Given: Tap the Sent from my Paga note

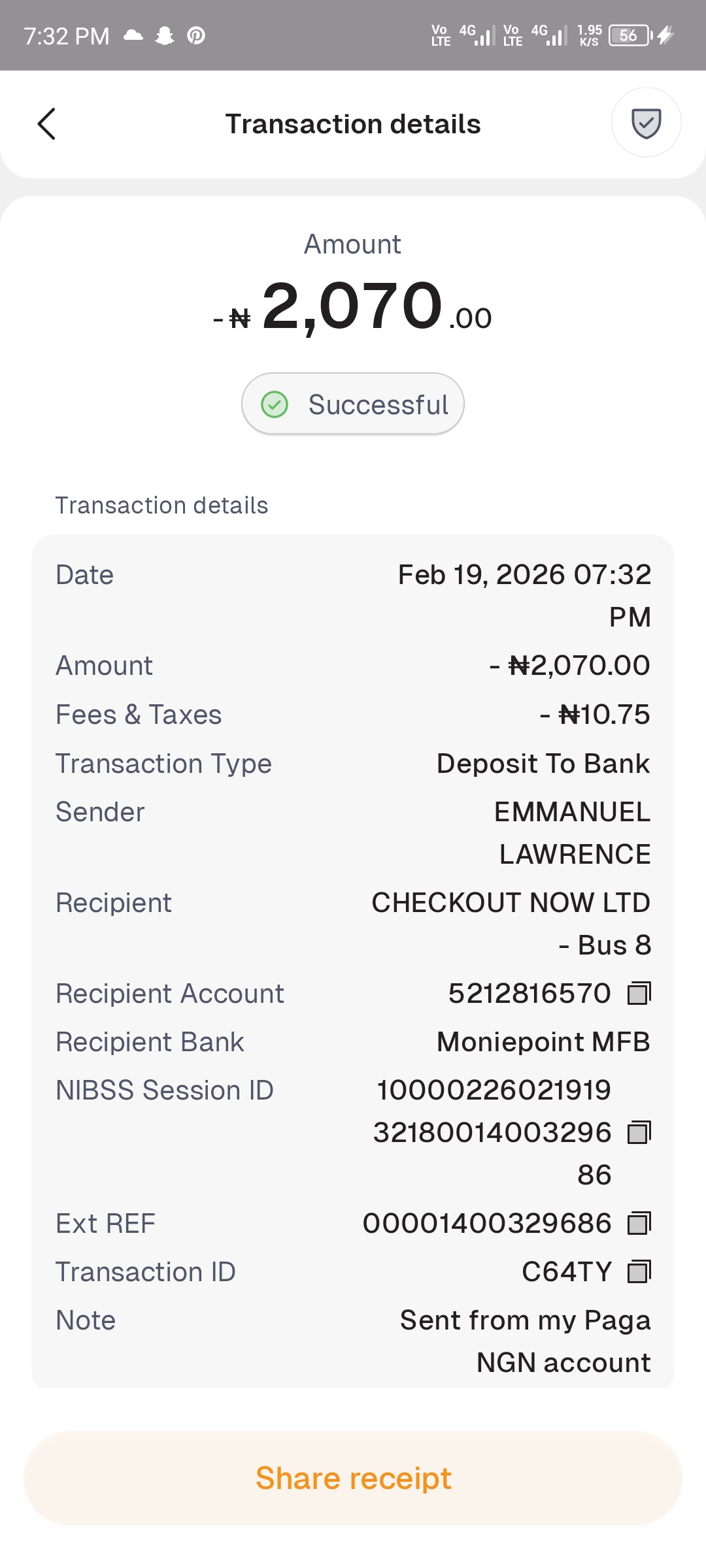Looking at the screenshot, I should pyautogui.click(x=525, y=1320).
